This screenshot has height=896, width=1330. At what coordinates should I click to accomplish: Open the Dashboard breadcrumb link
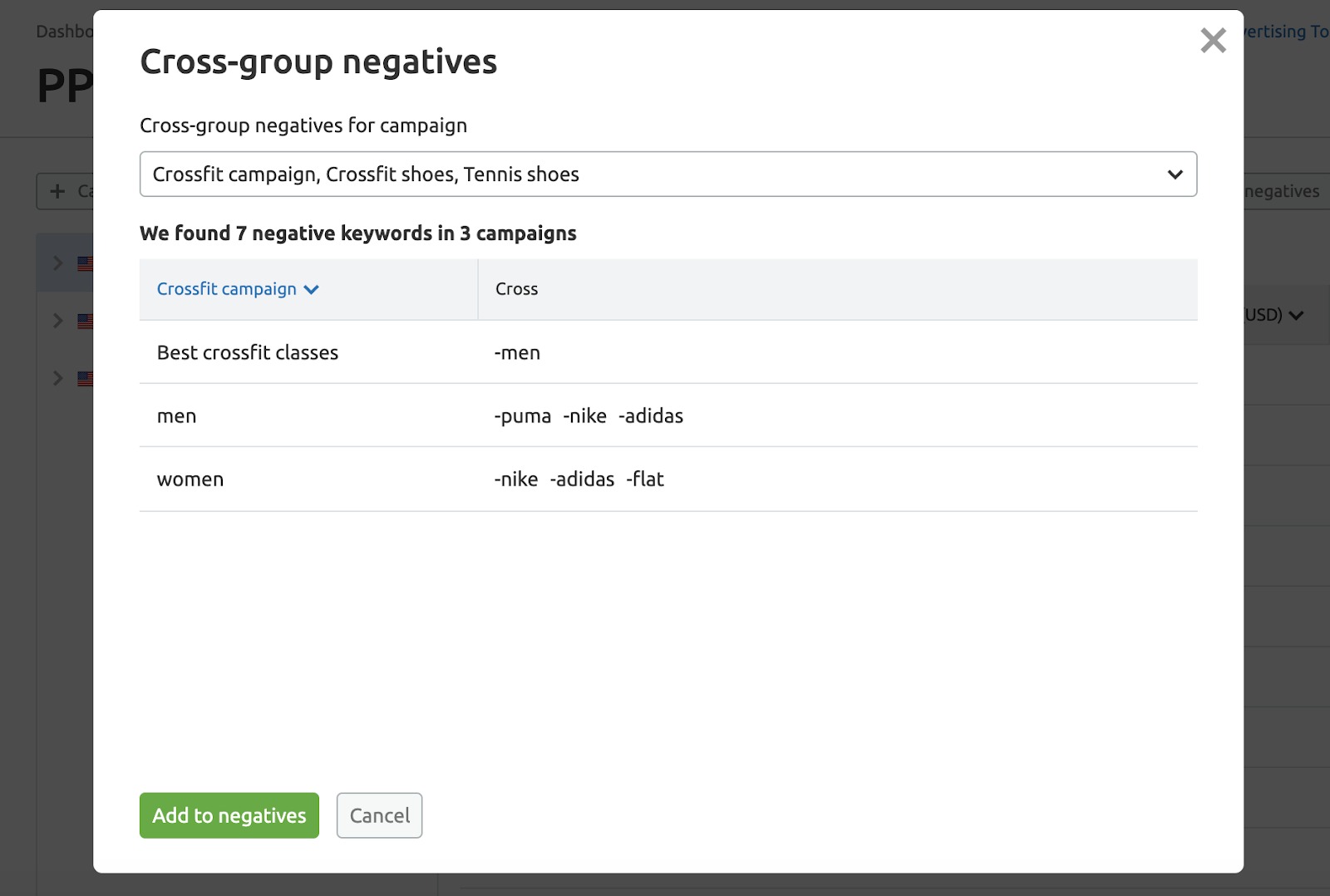[62, 32]
